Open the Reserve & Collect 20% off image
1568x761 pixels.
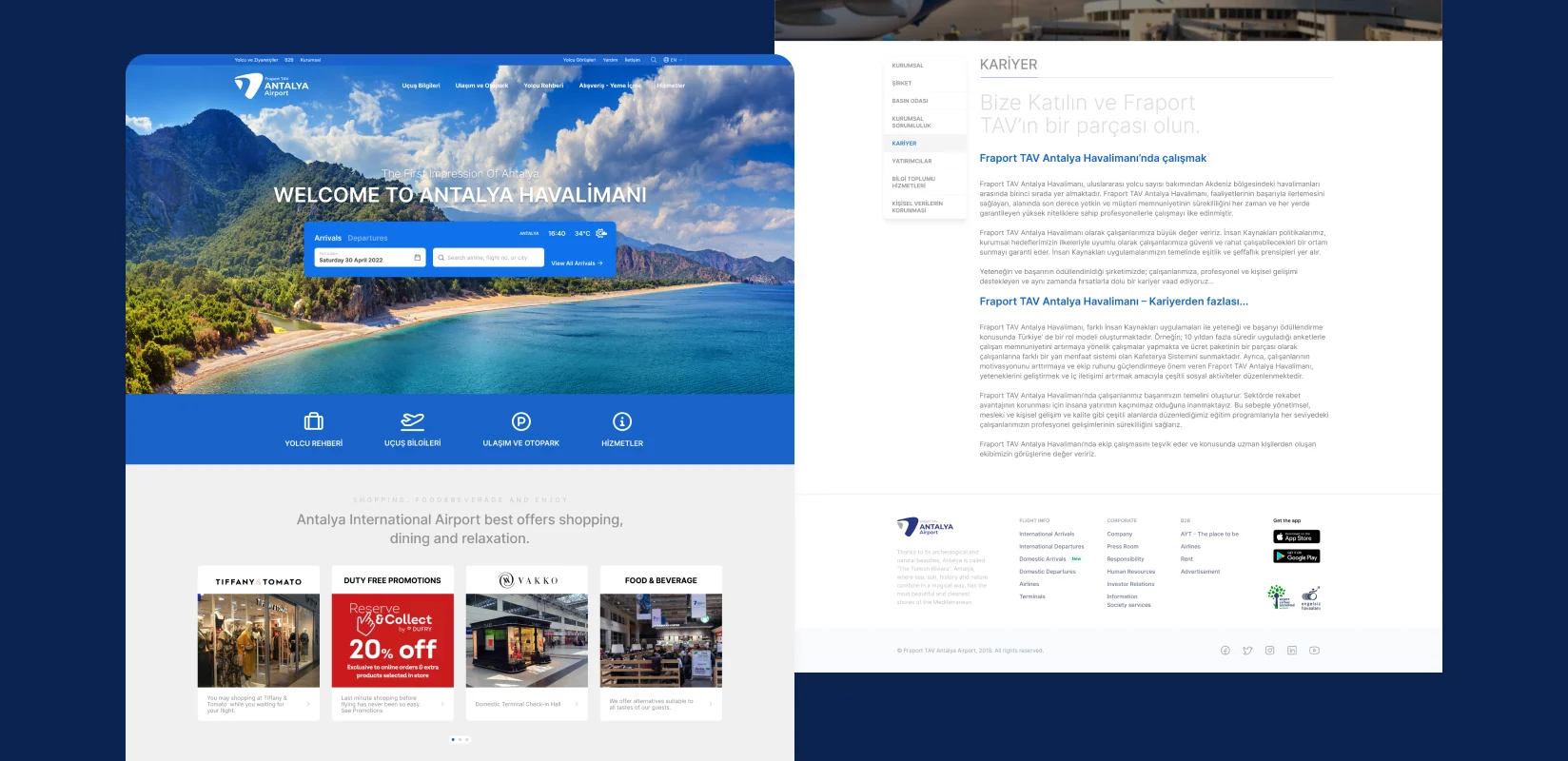pyautogui.click(x=393, y=640)
